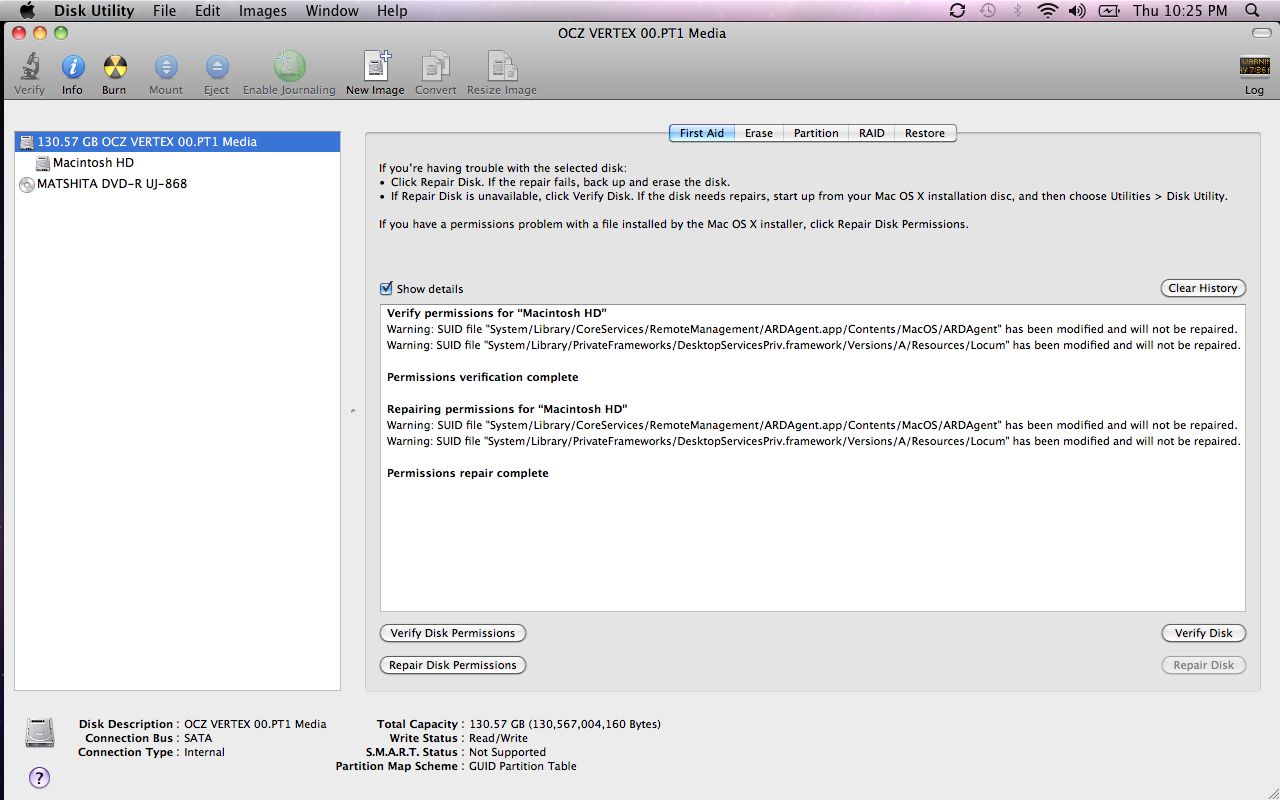Open the Info toolbar icon
This screenshot has width=1280, height=800.
pos(72,67)
